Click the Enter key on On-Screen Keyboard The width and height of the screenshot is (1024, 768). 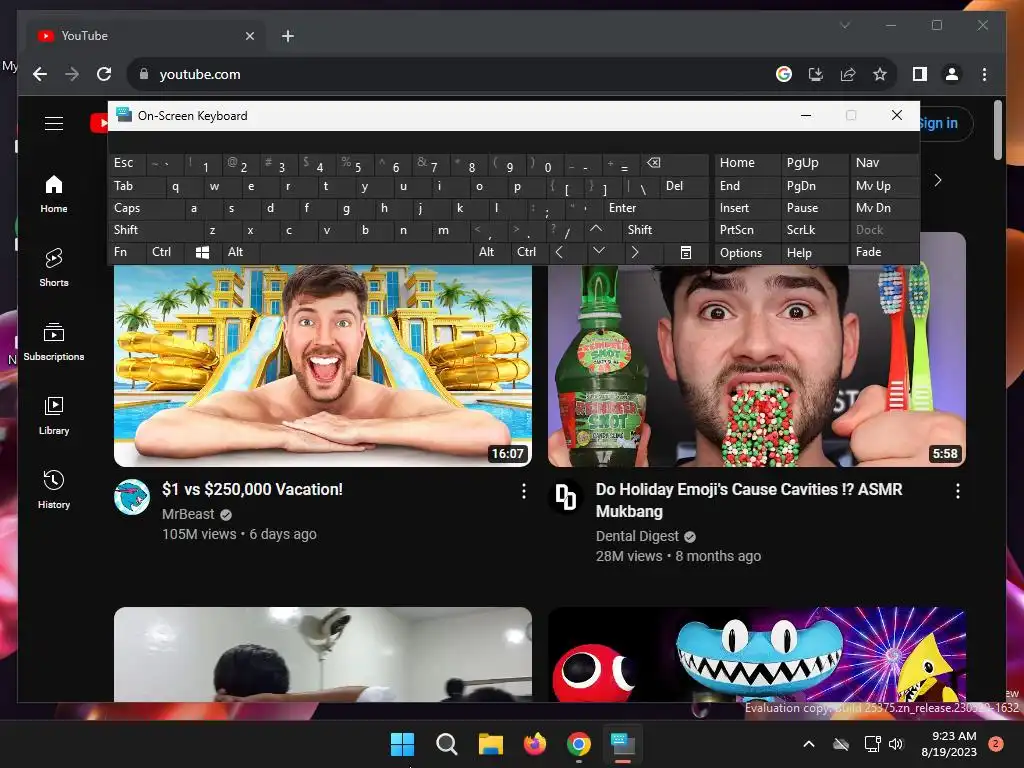coord(655,208)
